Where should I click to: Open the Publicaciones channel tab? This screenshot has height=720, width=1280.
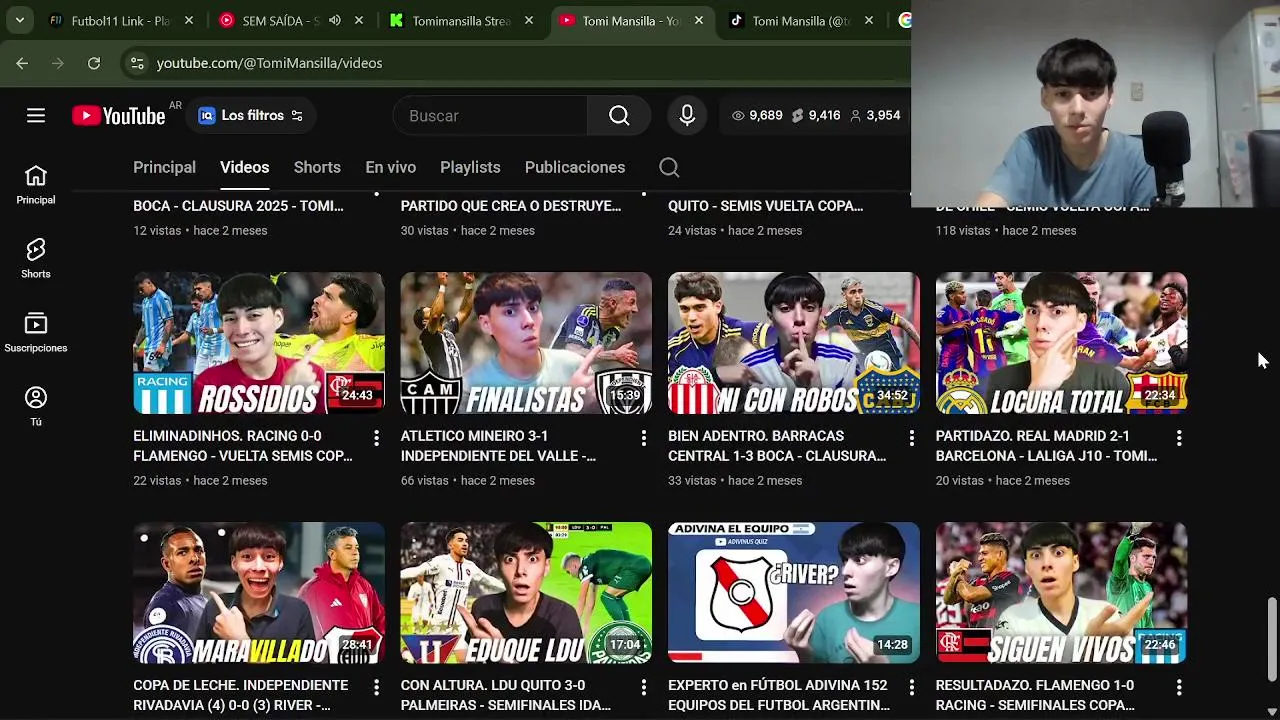[575, 167]
